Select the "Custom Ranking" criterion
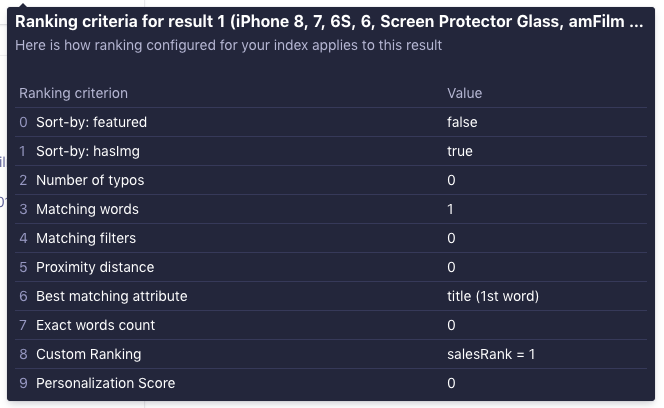This screenshot has width=664, height=408. point(88,354)
